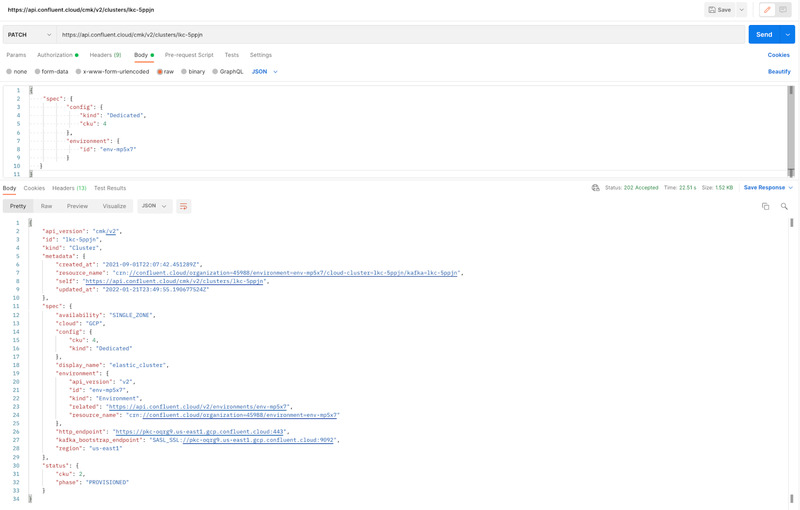Open the environment resource_name crn link
The image size is (800, 510).
tap(240, 415)
